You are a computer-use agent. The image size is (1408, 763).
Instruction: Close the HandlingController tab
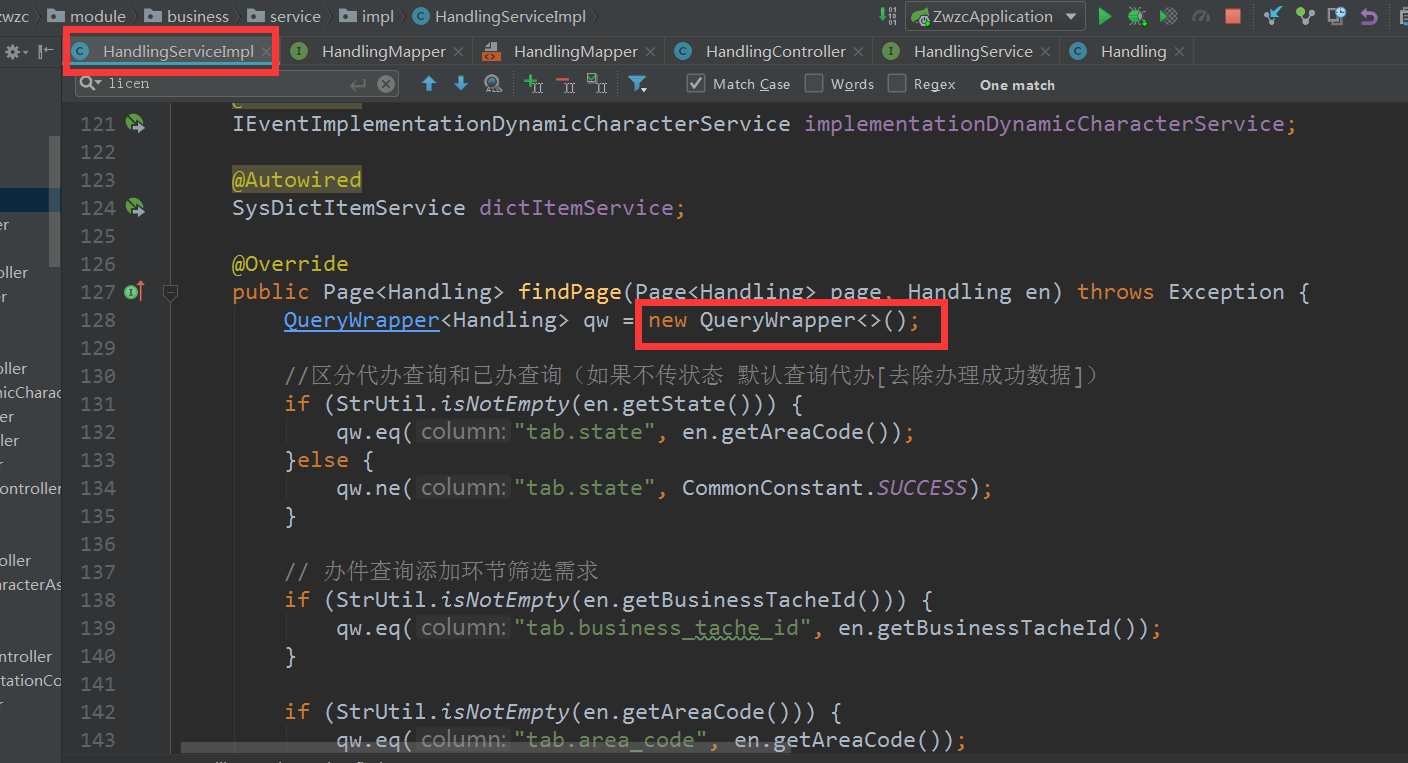[x=858, y=52]
